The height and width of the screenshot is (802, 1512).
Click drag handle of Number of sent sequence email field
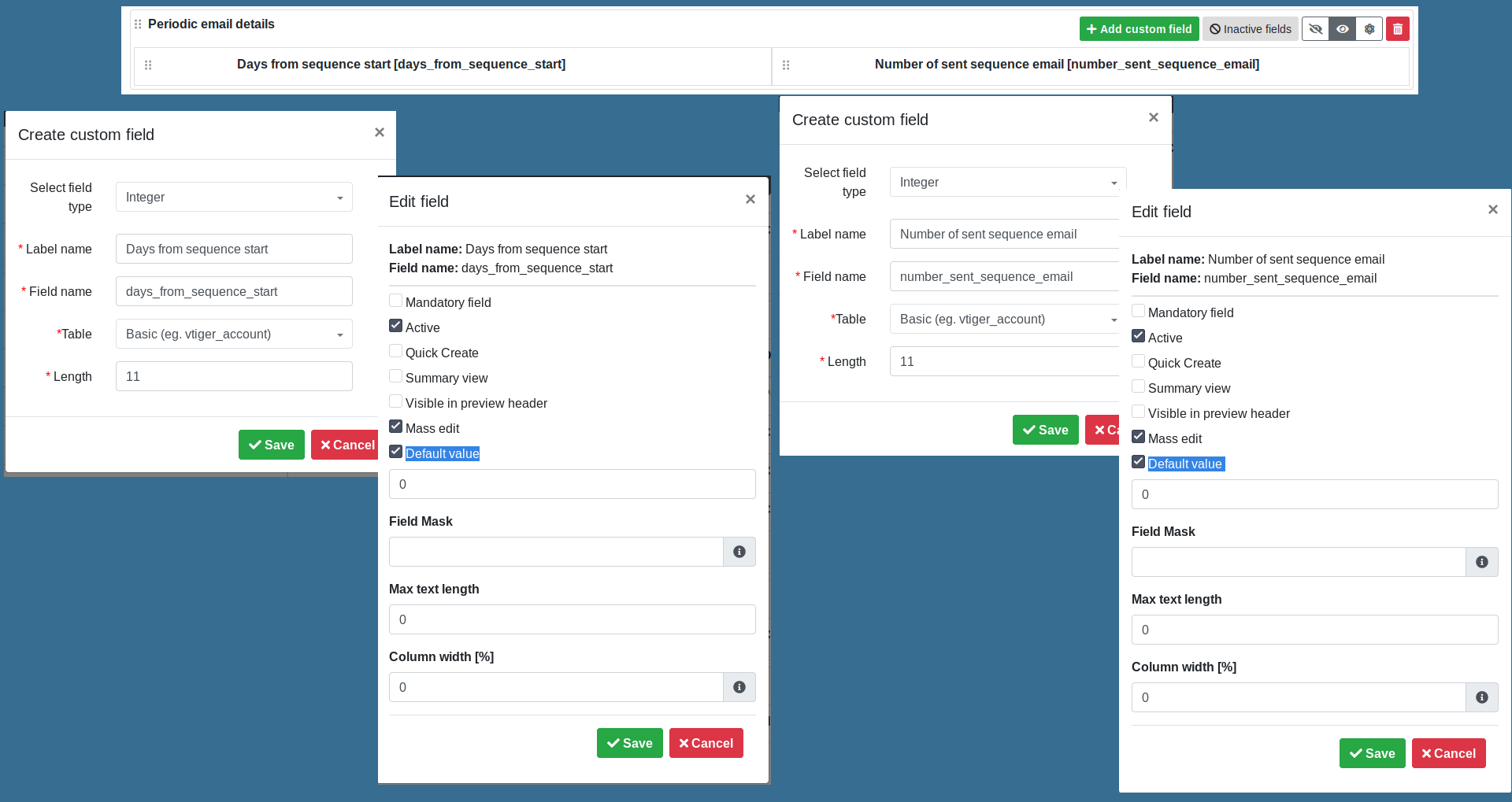point(786,65)
